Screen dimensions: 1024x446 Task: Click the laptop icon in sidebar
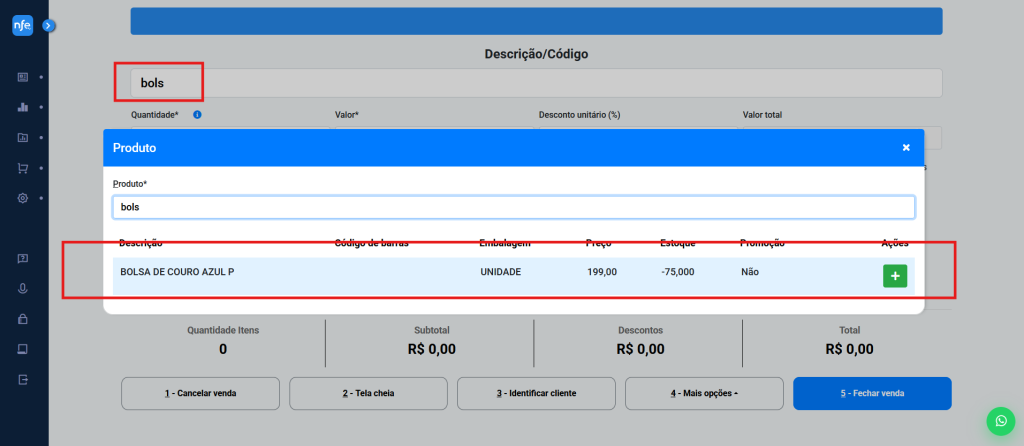[23, 349]
